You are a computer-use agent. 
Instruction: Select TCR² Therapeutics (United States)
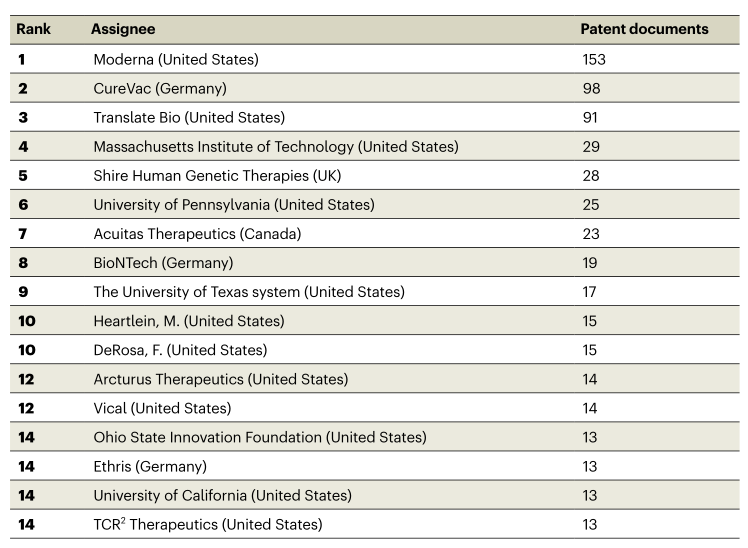207,524
